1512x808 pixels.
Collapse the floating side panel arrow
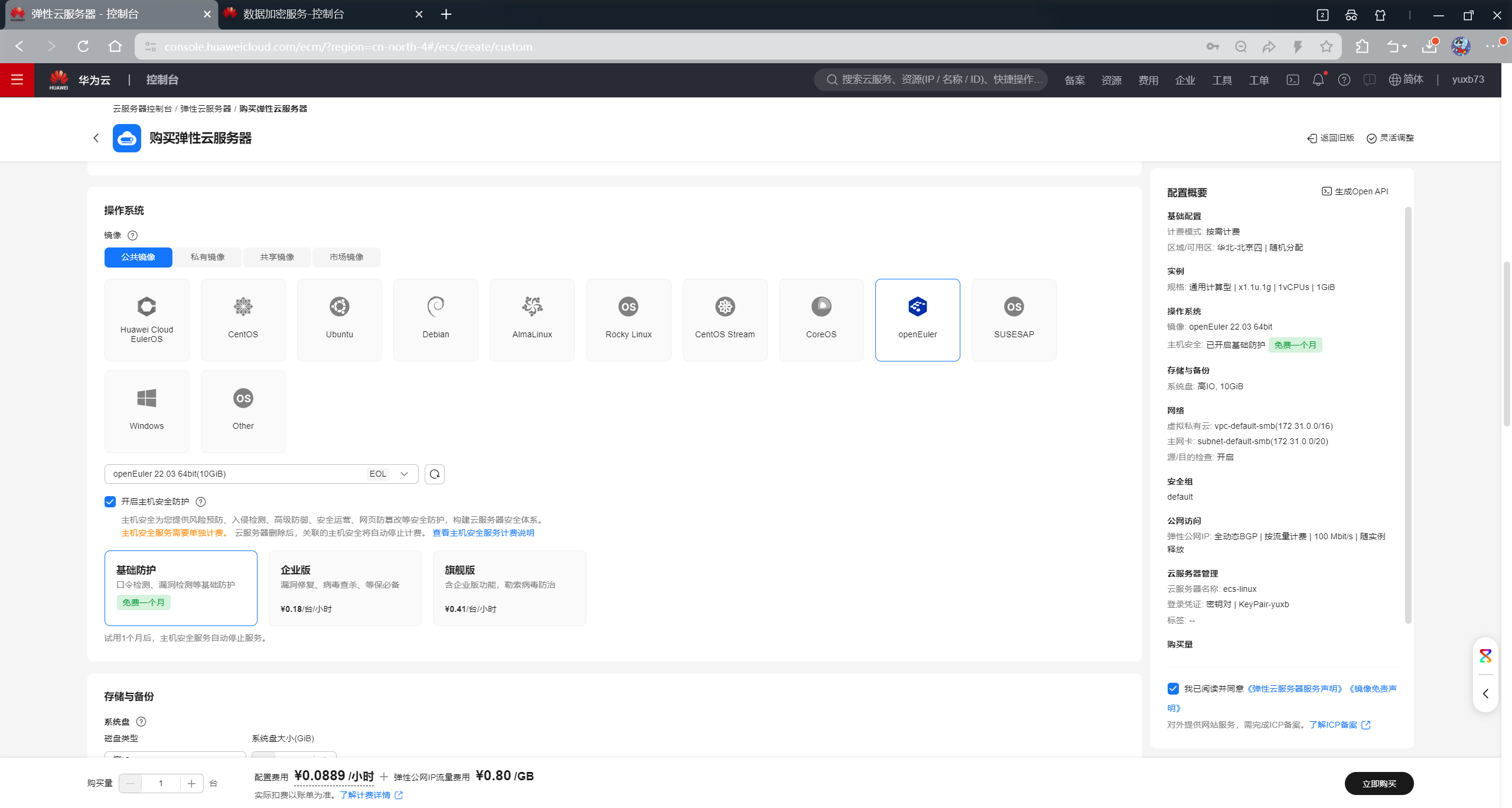pos(1485,693)
